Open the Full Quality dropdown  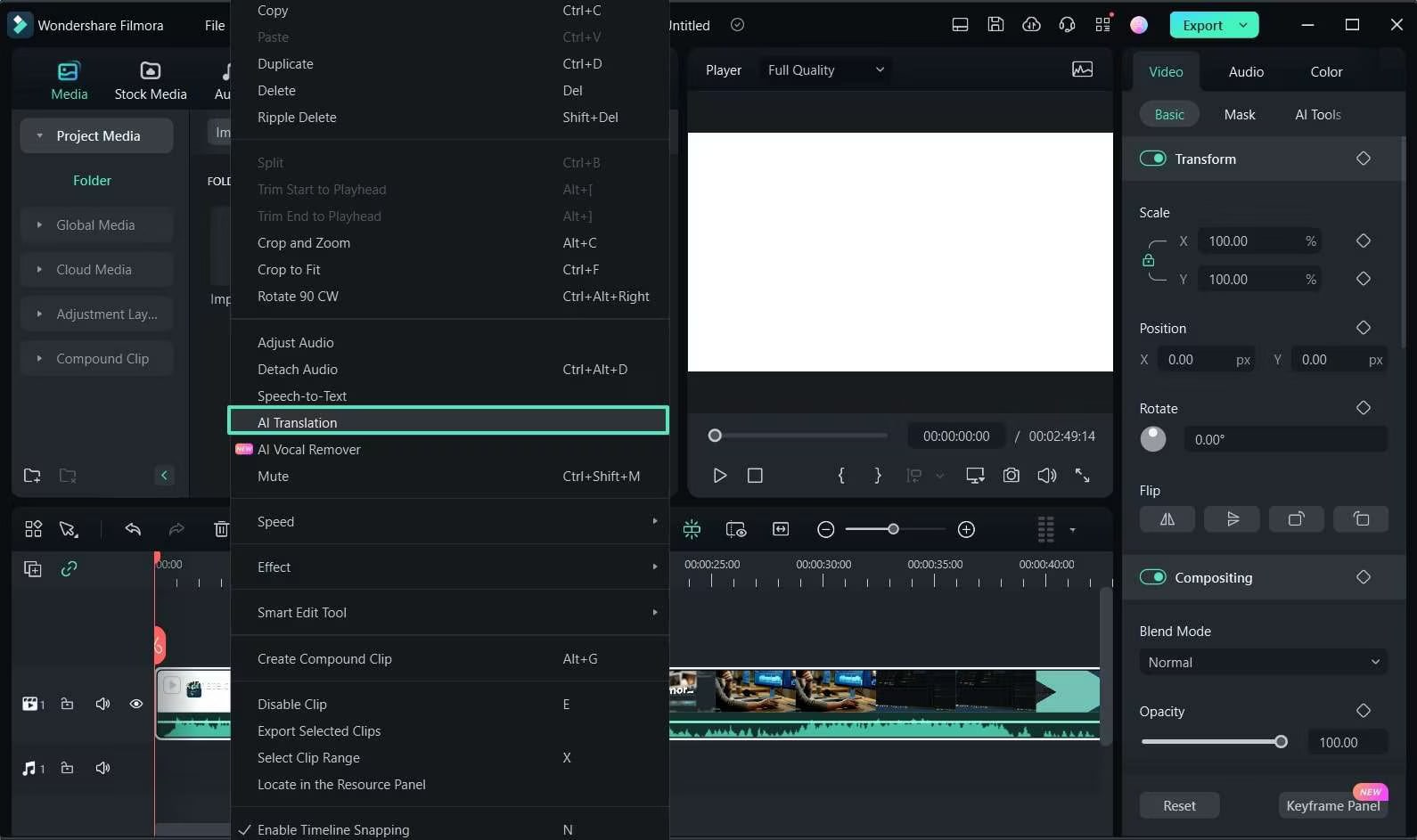826,69
